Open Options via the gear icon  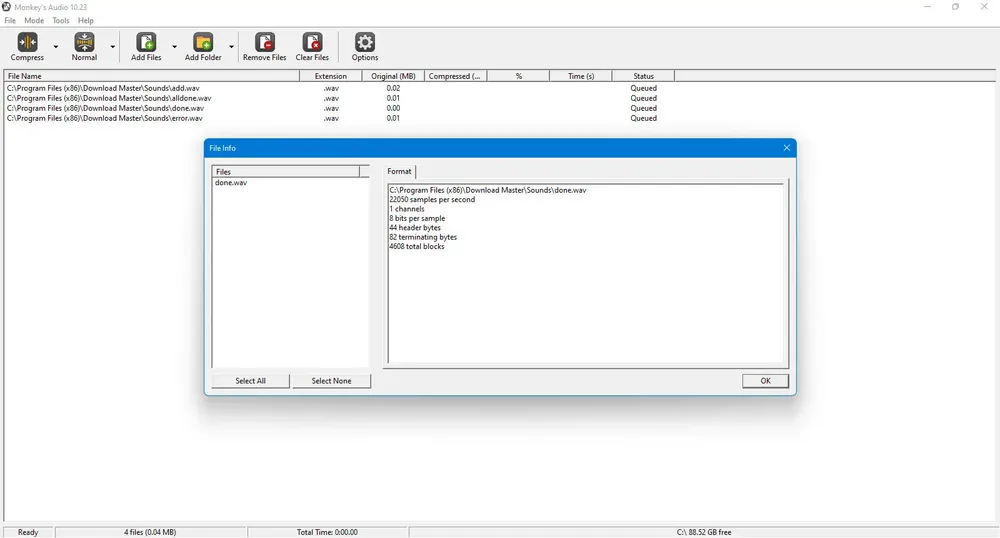pyautogui.click(x=365, y=43)
